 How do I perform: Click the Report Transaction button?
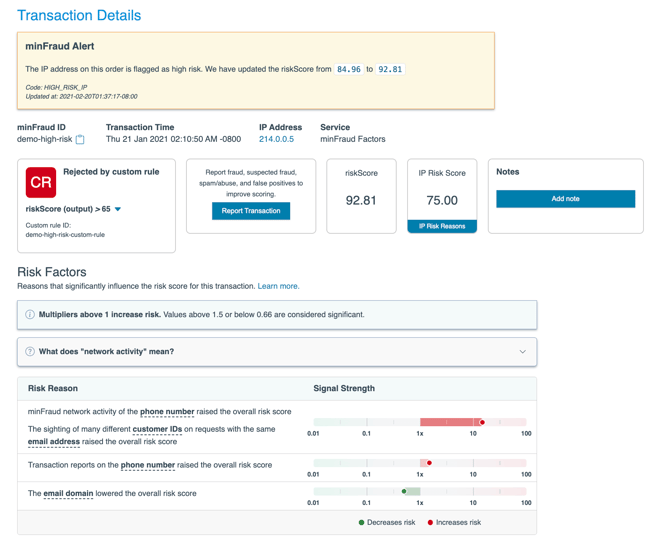[251, 211]
